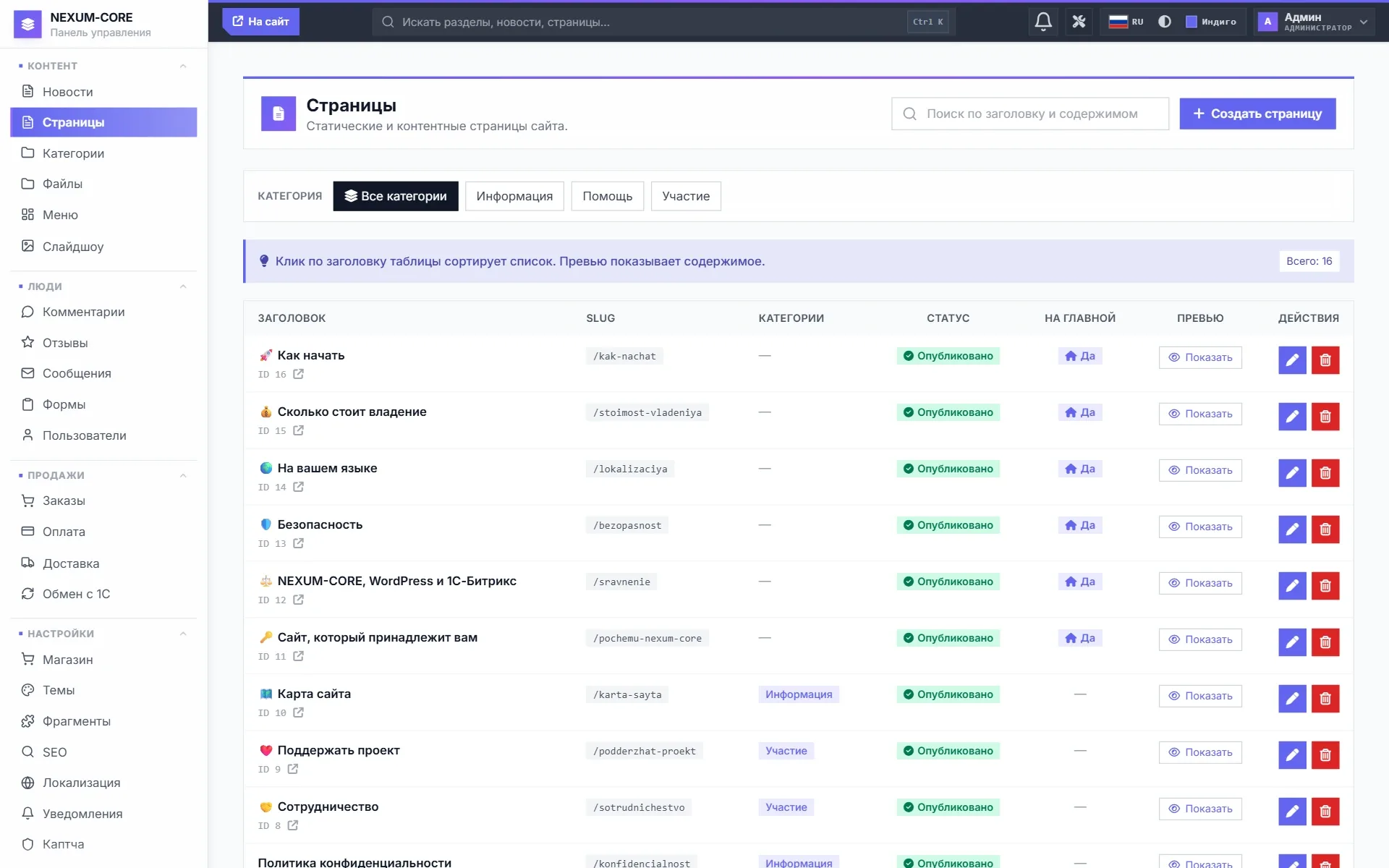1389x868 pixels.
Task: Expand the Админ user menu
Action: click(1313, 22)
